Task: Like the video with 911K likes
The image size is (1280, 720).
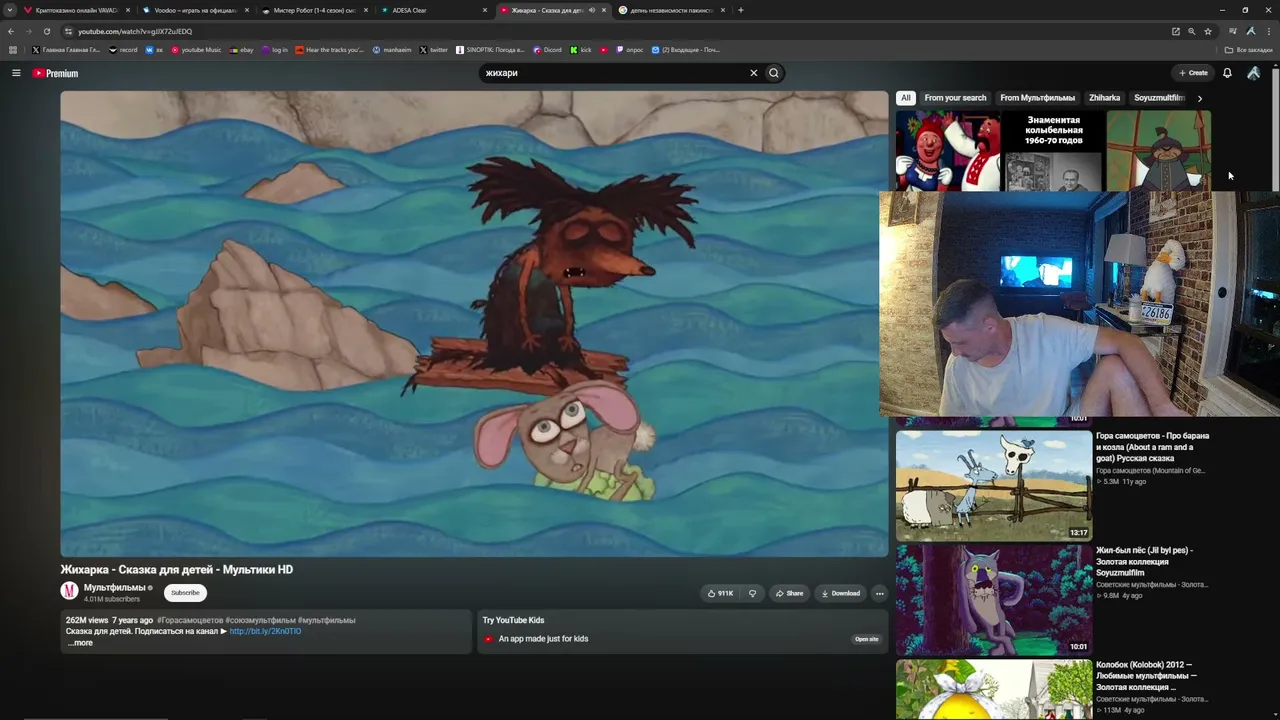Action: pyautogui.click(x=720, y=593)
